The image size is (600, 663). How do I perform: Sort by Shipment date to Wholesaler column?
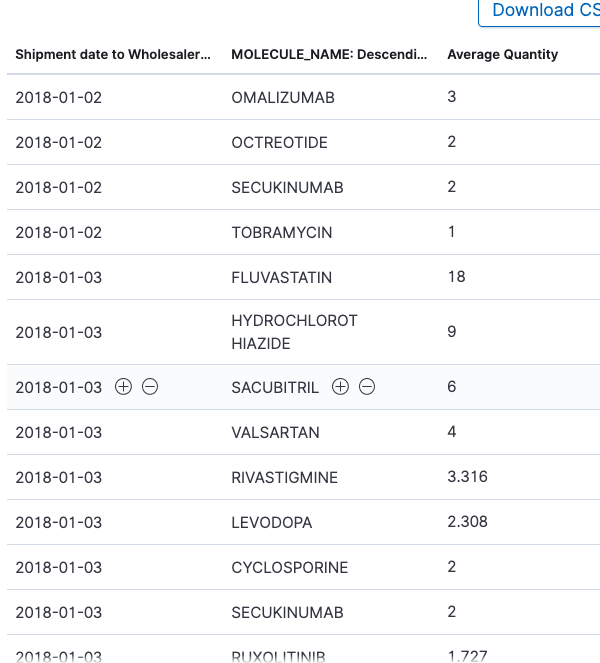[x=113, y=55]
